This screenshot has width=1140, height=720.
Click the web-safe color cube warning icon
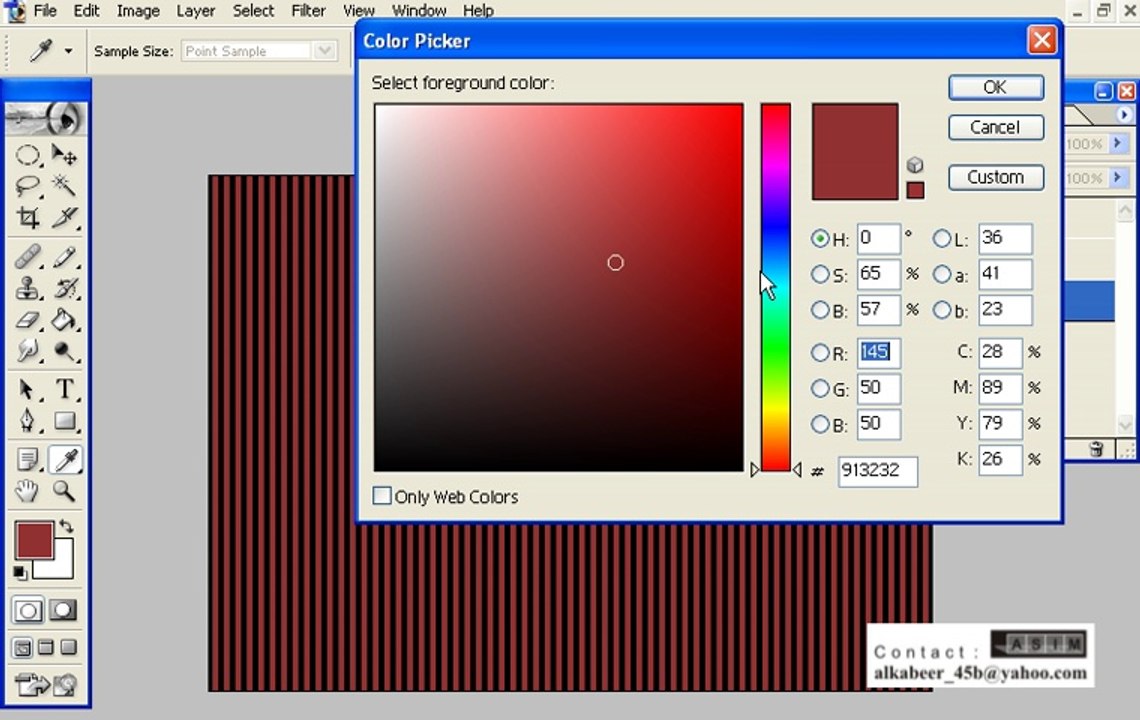point(915,165)
